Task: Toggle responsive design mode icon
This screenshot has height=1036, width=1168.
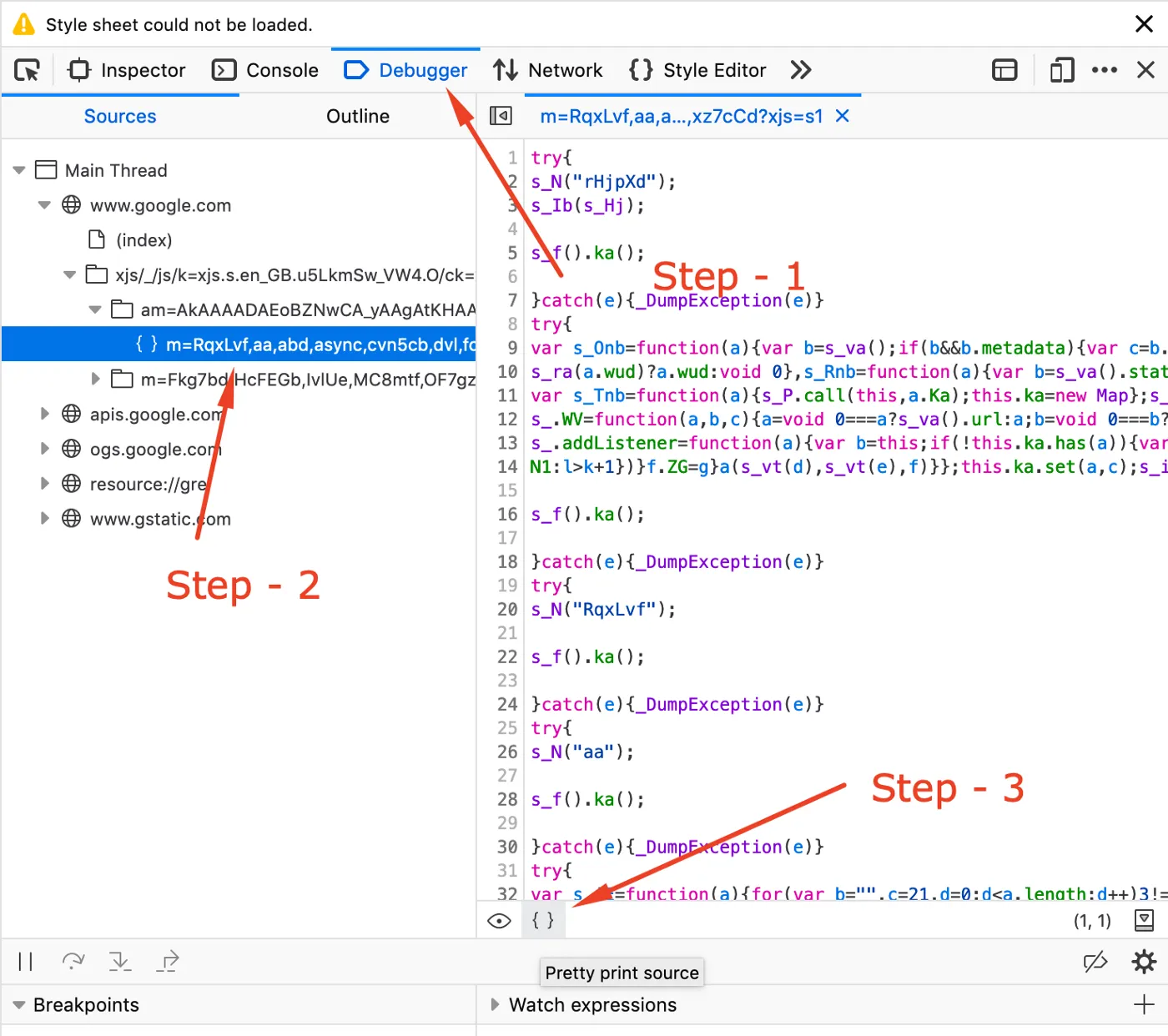Action: 1061,70
